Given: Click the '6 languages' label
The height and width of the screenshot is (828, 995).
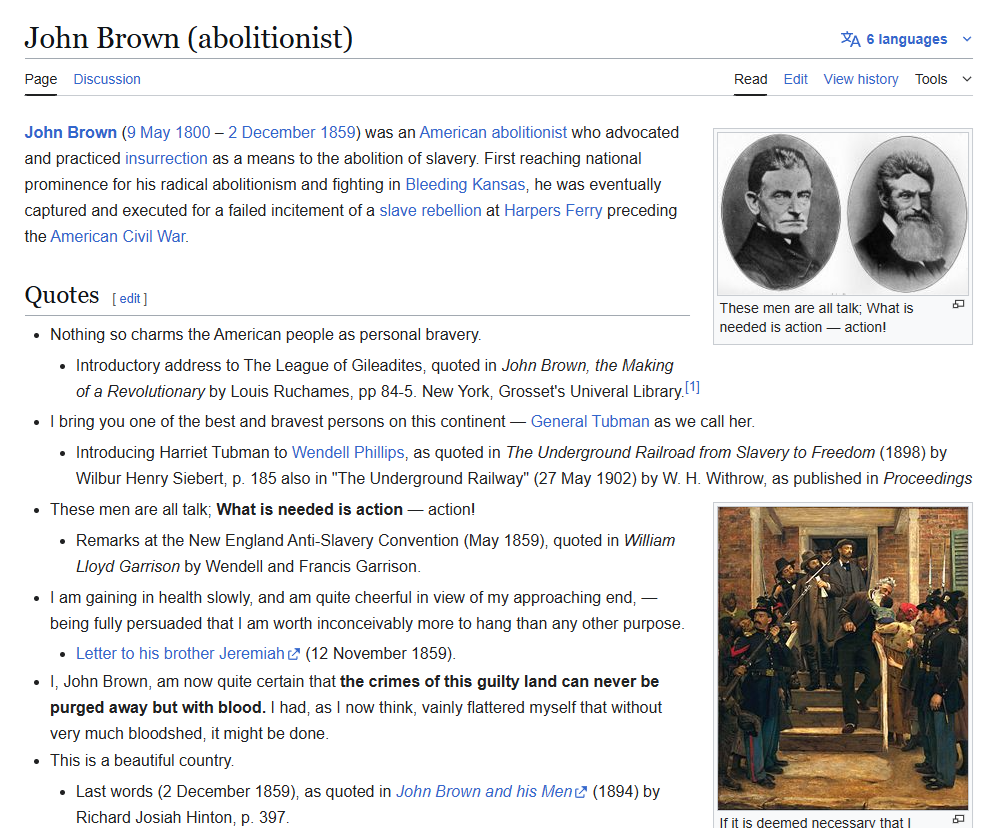Looking at the screenshot, I should [907, 39].
